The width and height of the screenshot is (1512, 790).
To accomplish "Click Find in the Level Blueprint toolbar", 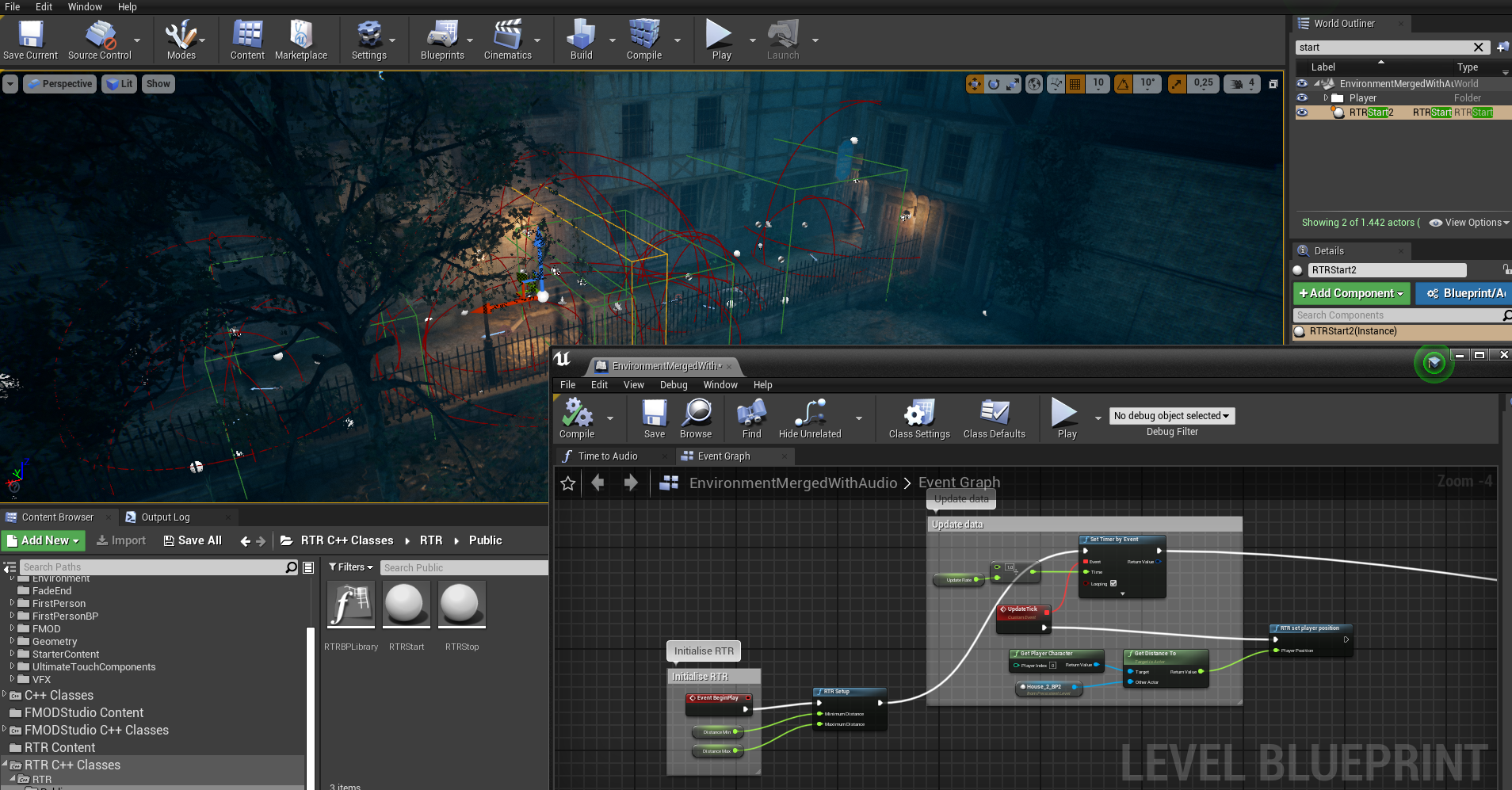I will tap(751, 418).
